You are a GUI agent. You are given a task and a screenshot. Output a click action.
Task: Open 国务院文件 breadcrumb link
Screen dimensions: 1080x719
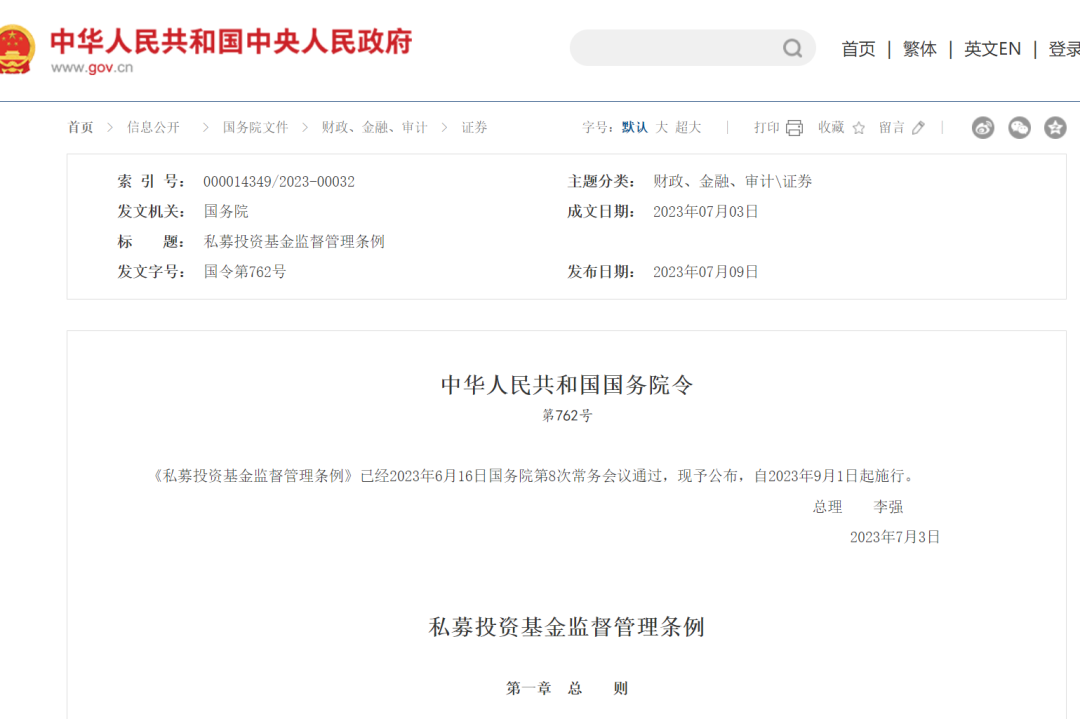(255, 128)
